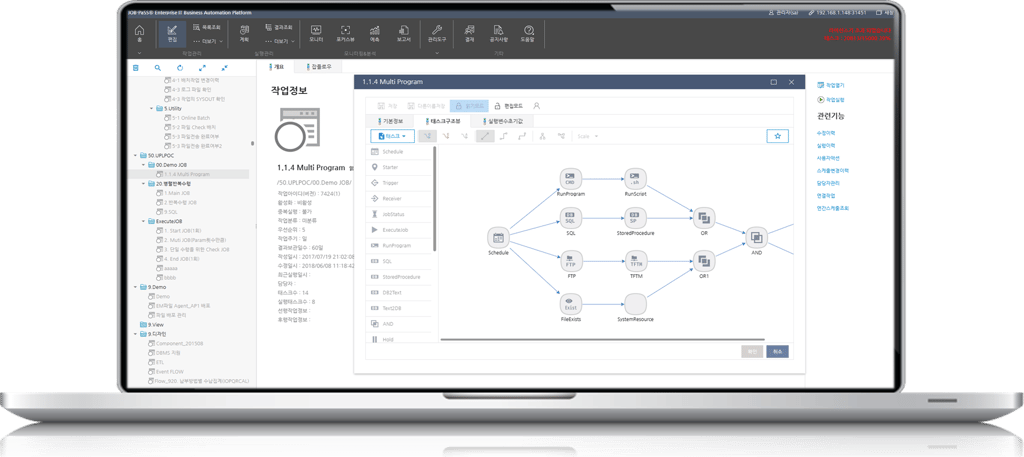This screenshot has height=457, width=1024.
Task: Click the expand-all arrows icon above tree
Action: pyautogui.click(x=202, y=68)
